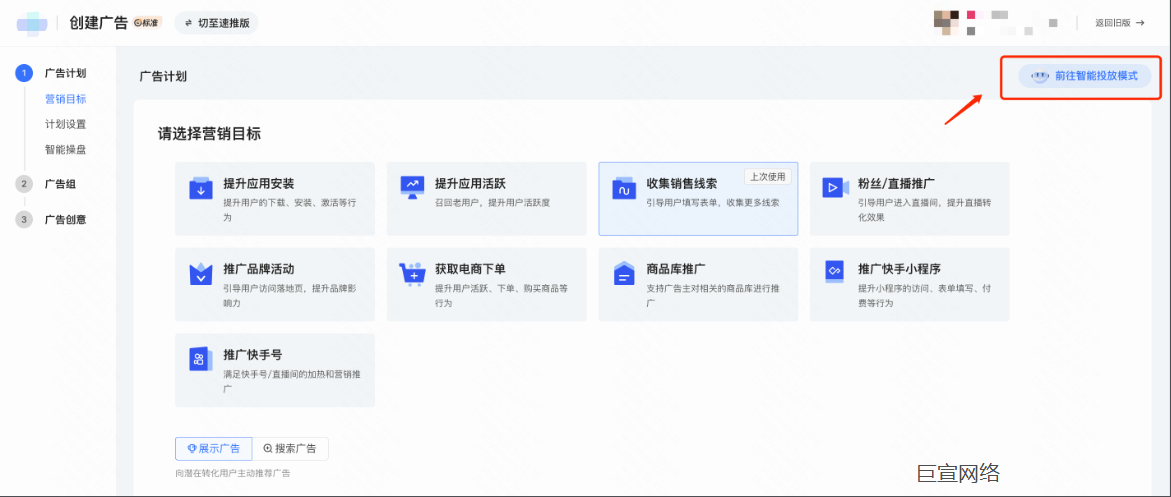Choose 商品库推广 marketing goal card

pyautogui.click(x=698, y=285)
